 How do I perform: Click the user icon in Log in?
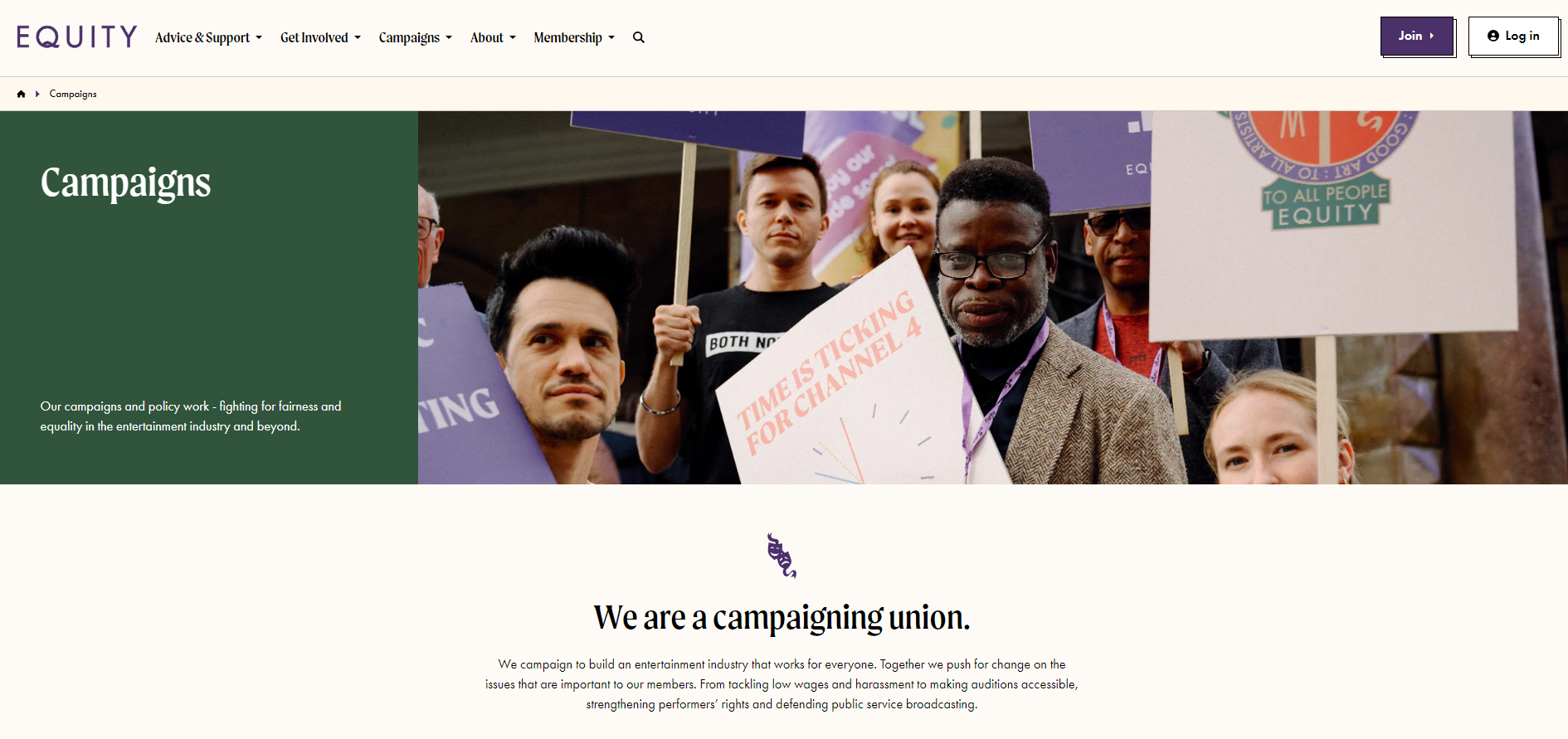(x=1493, y=36)
